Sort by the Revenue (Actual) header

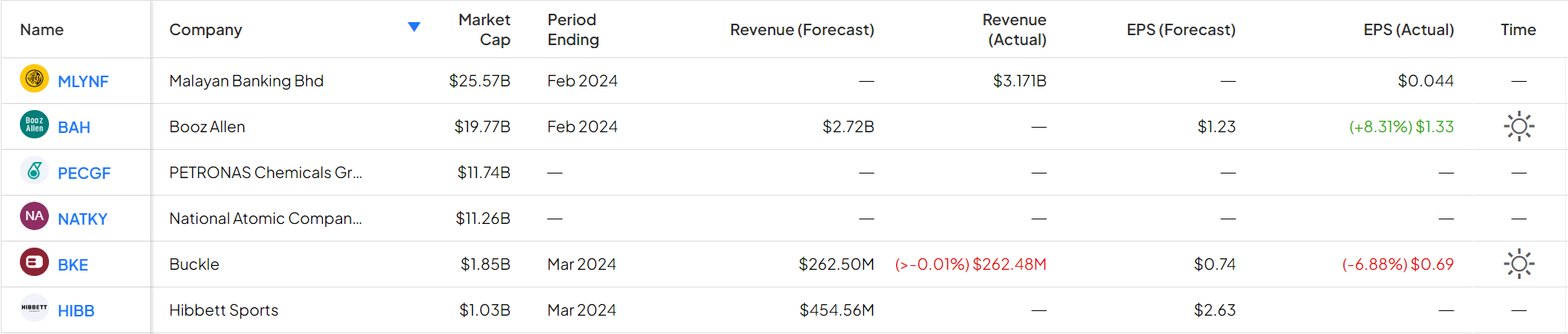pos(1015,30)
